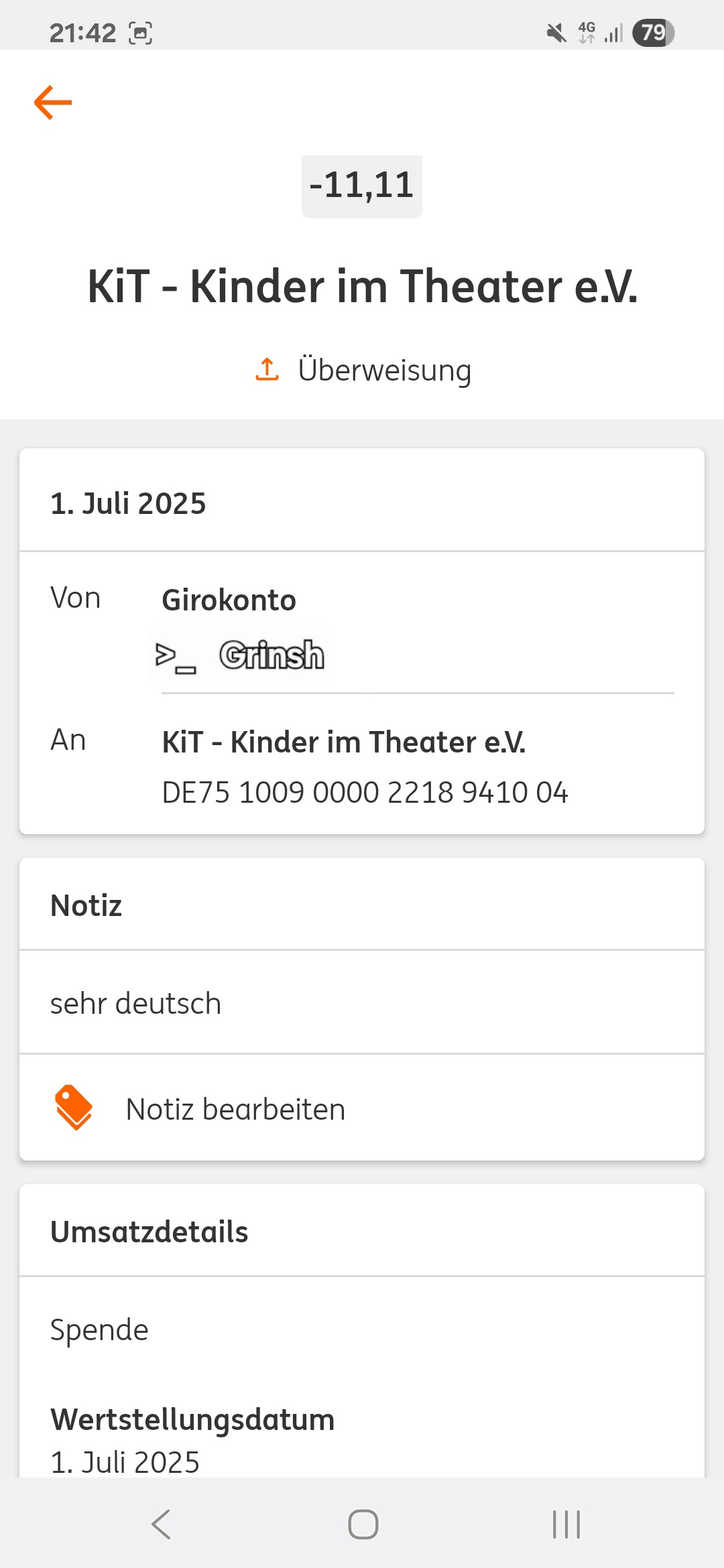Tap the terminal prompt icon under Girokonto
The image size is (724, 1568).
tap(175, 656)
